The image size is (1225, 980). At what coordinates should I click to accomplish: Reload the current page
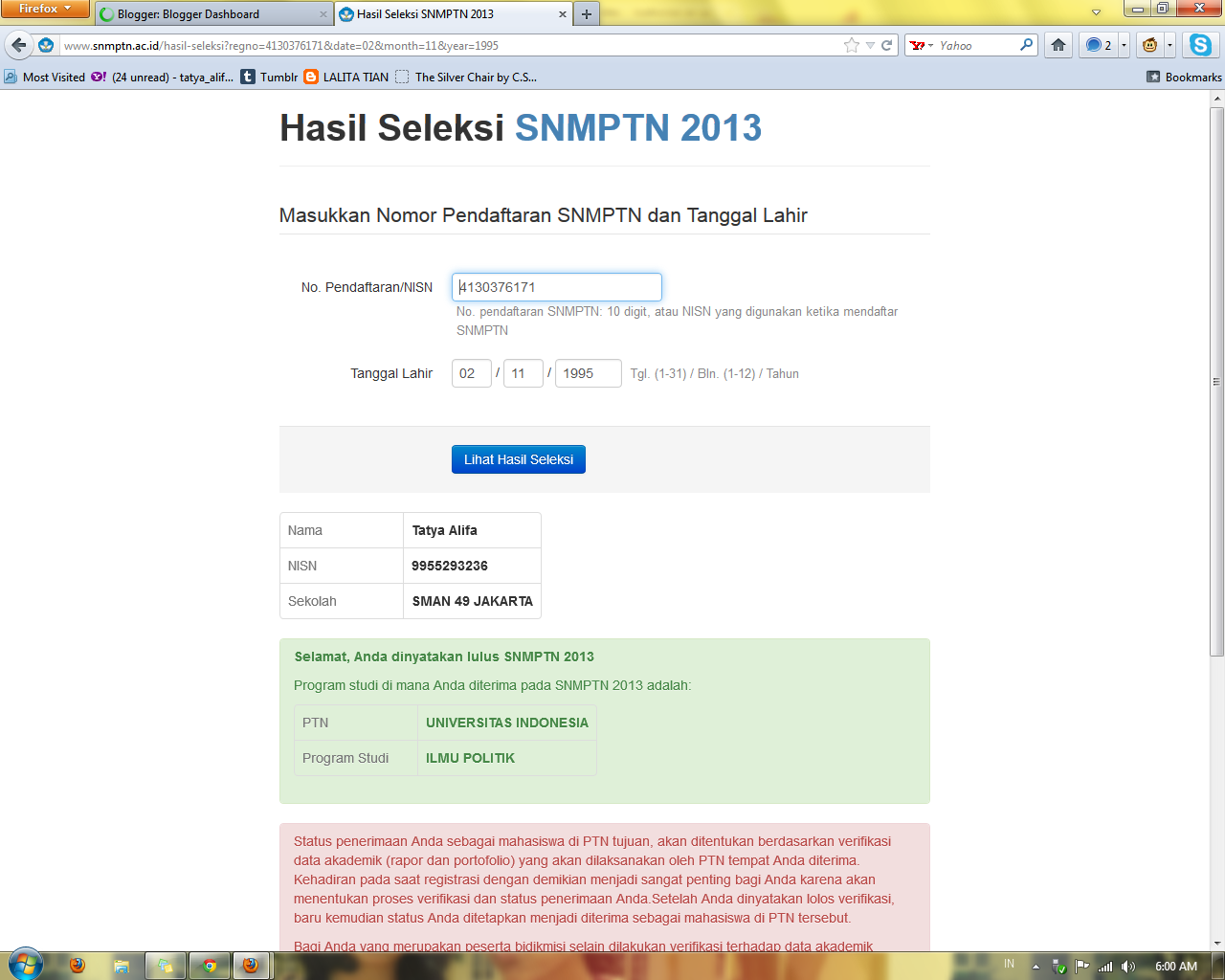point(887,45)
